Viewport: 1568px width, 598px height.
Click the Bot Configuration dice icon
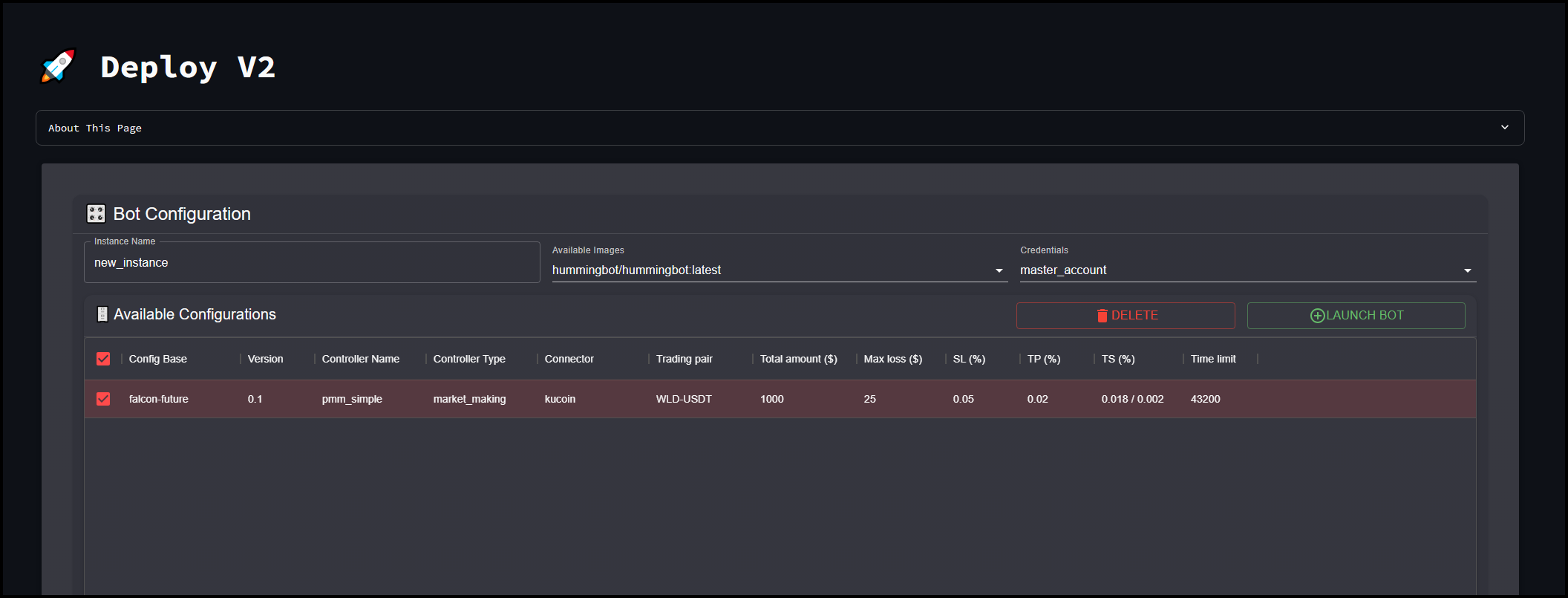[96, 214]
